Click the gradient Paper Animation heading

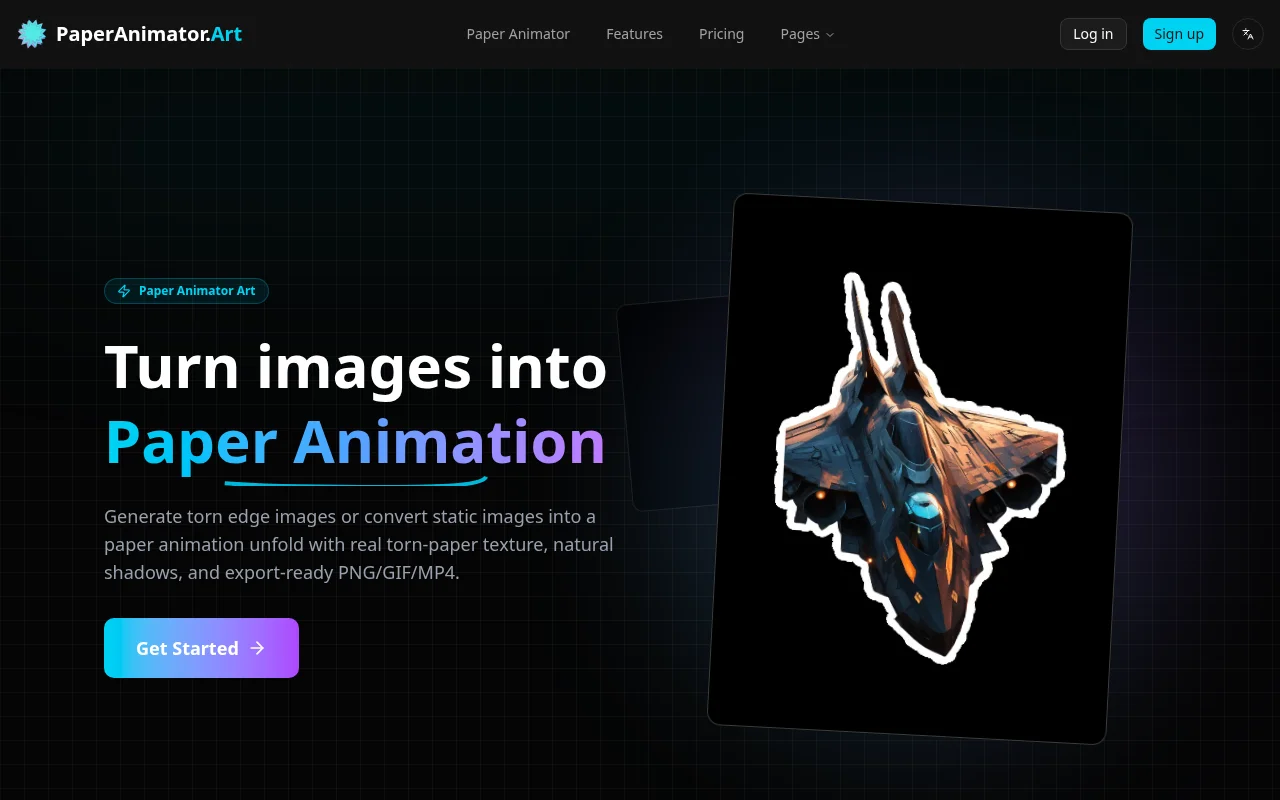355,440
